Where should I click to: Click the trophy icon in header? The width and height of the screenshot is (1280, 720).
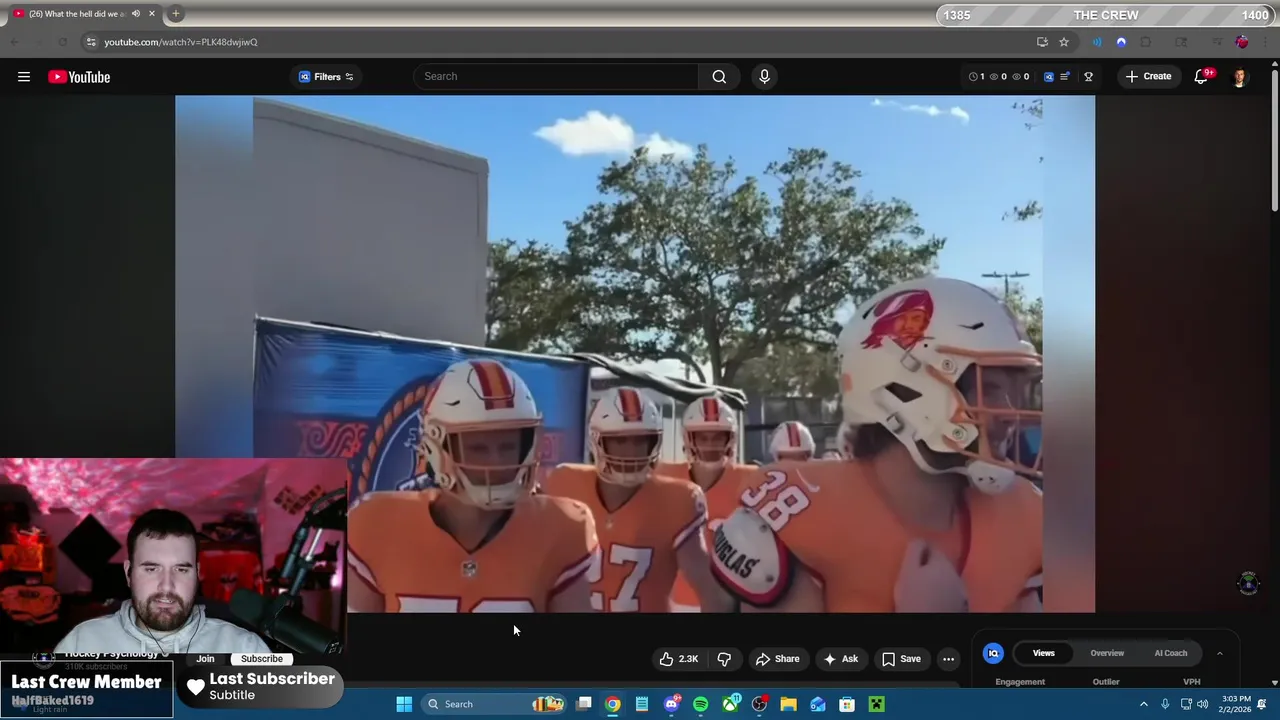point(1089,76)
